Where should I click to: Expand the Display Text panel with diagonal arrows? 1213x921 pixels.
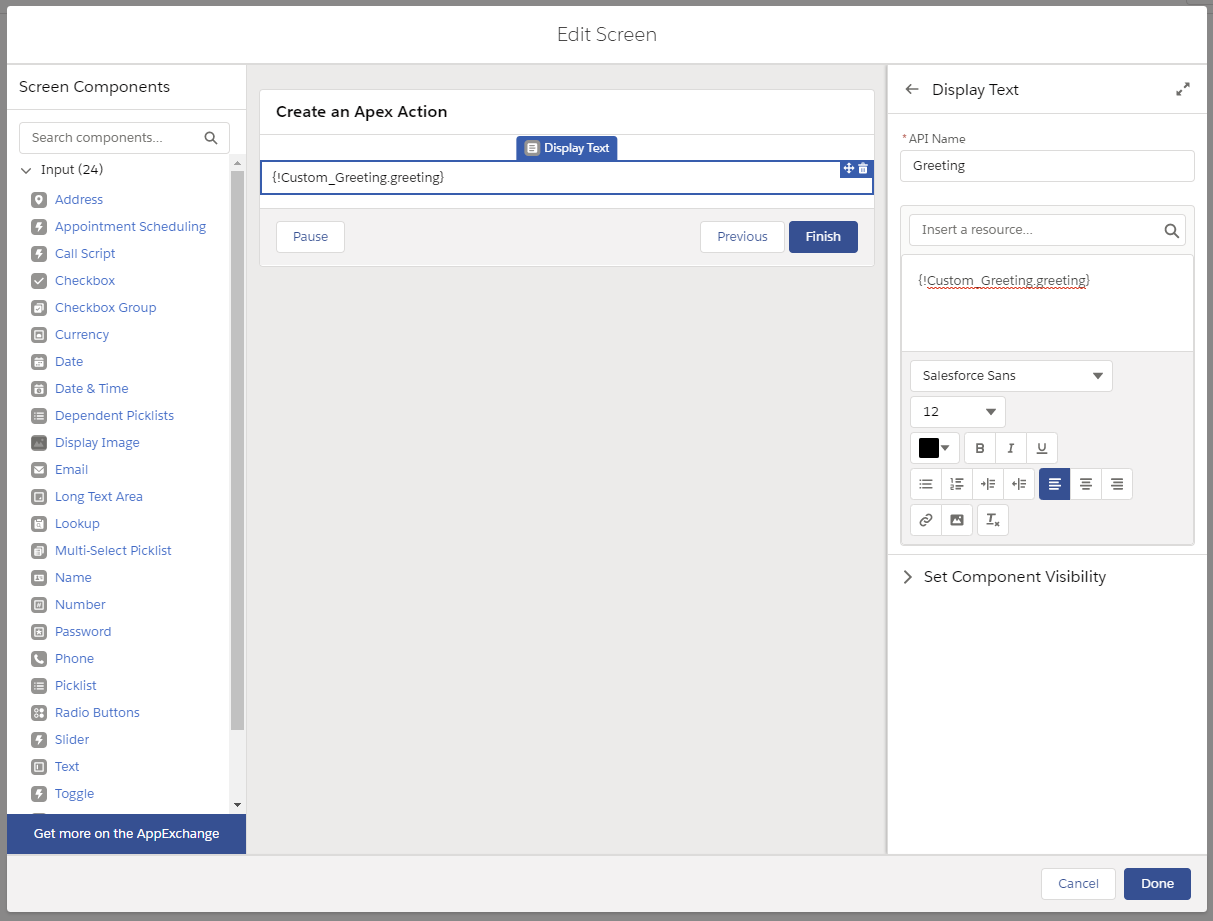click(1183, 88)
